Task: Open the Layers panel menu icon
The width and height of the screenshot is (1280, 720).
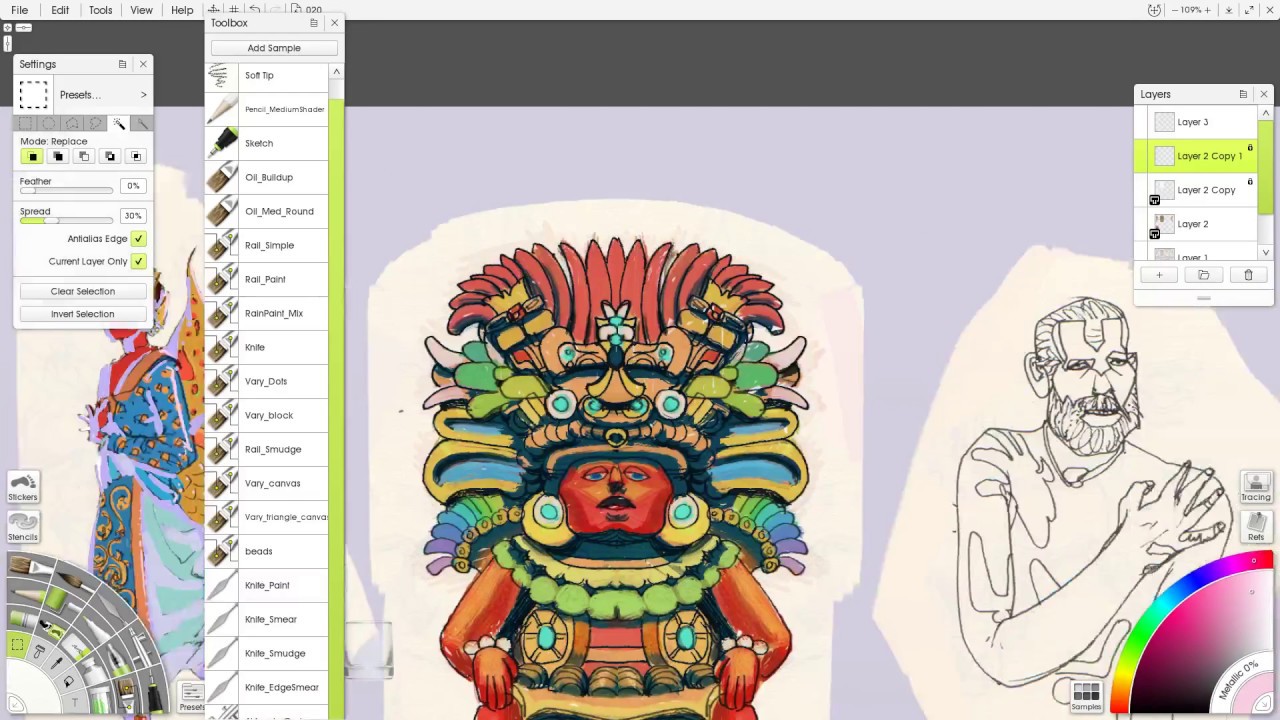Action: pos(1243,94)
